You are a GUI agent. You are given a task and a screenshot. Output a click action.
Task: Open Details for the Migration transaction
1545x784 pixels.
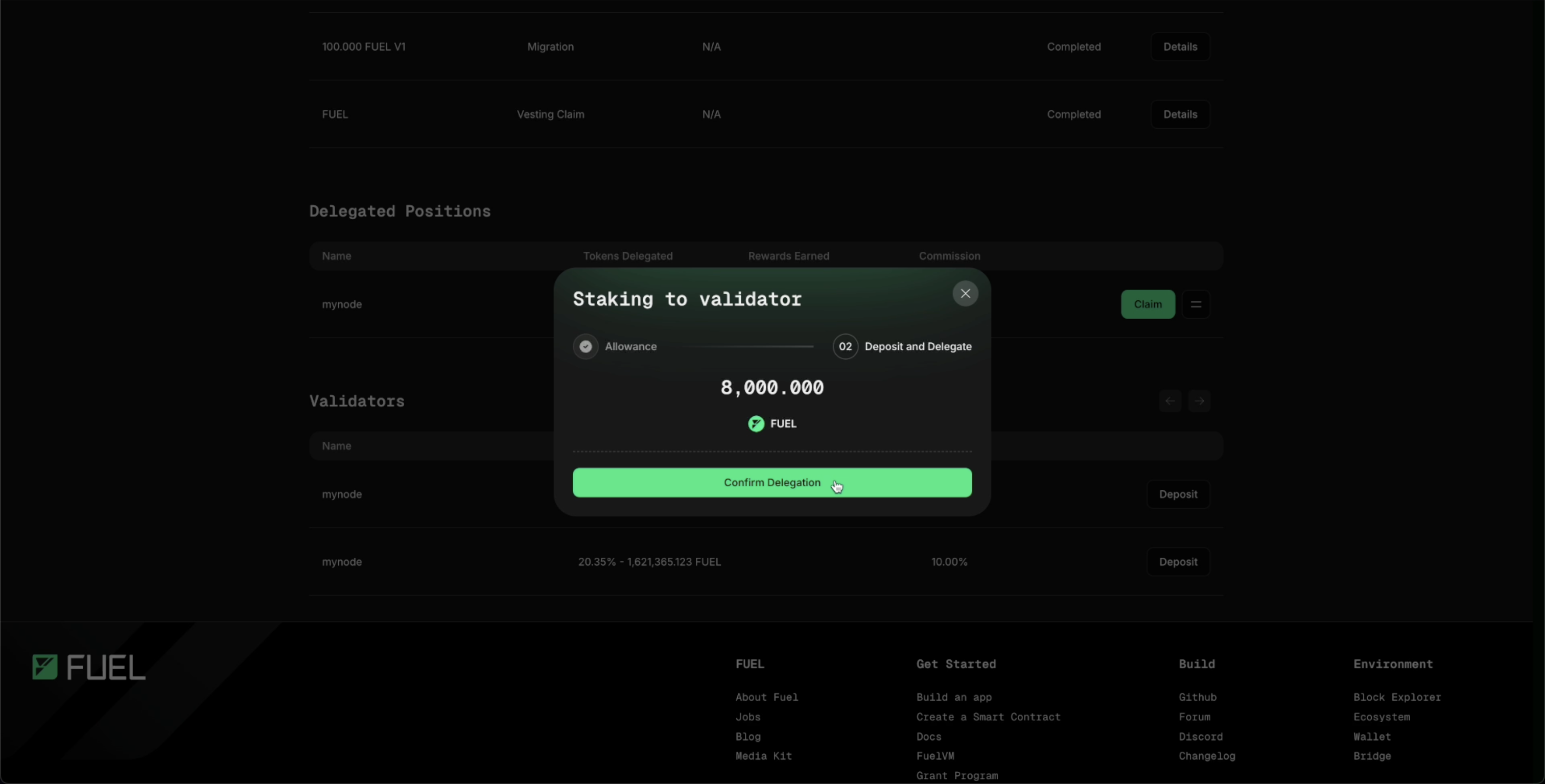1180,47
